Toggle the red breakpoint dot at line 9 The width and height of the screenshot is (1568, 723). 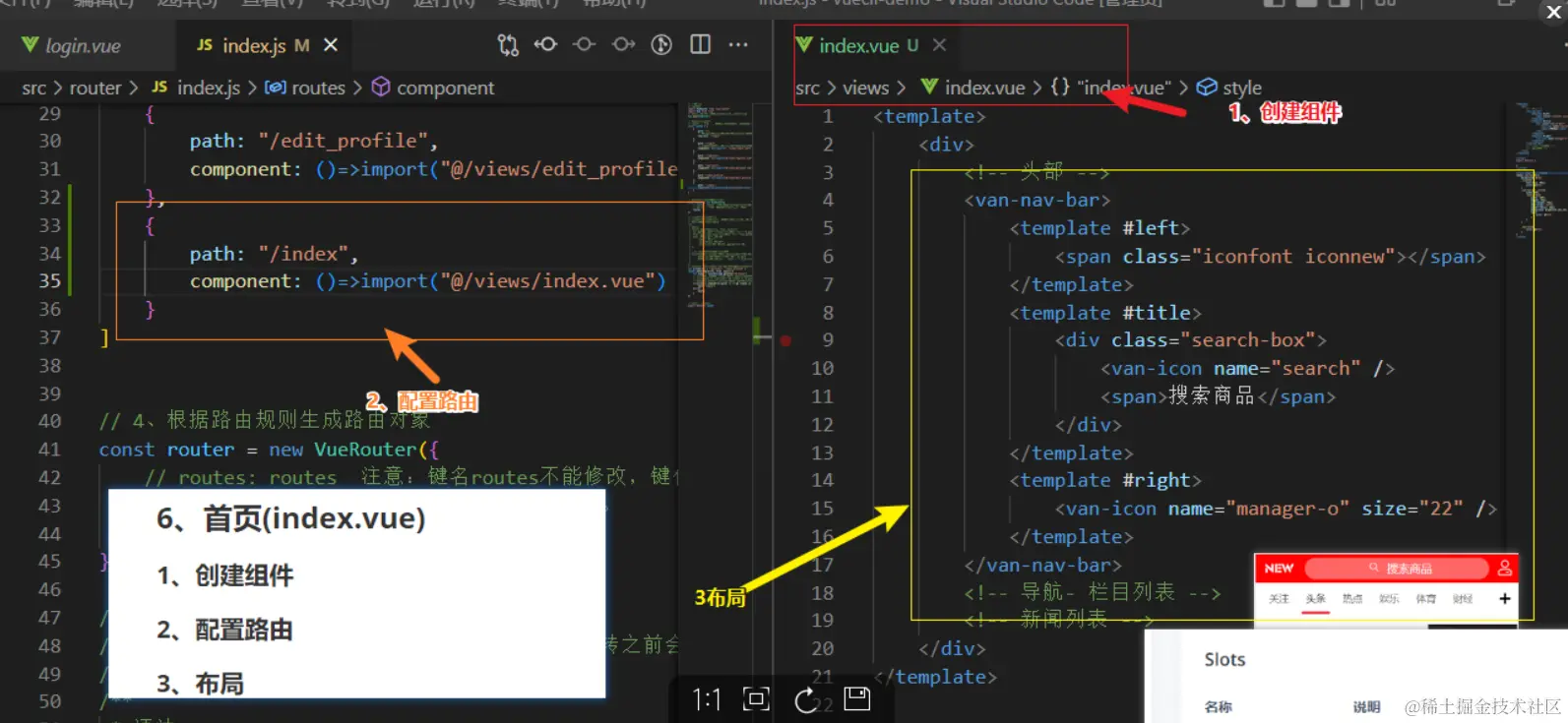[x=785, y=340]
